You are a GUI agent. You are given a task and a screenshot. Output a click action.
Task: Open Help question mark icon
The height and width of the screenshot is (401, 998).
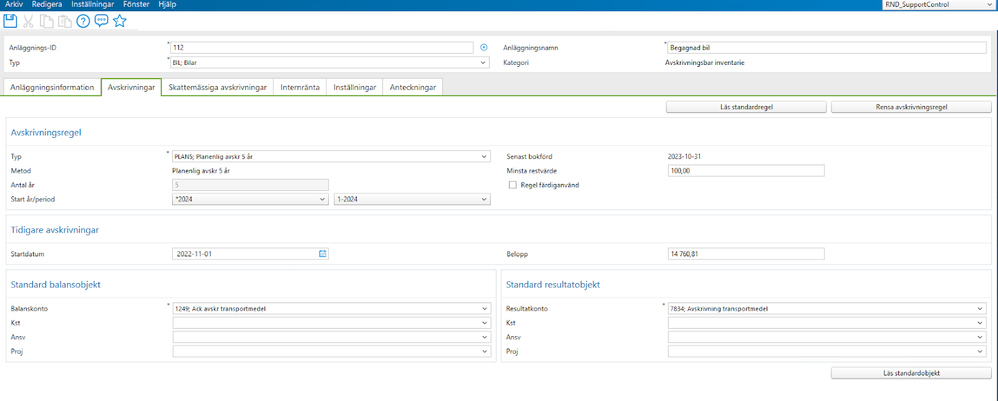(84, 21)
